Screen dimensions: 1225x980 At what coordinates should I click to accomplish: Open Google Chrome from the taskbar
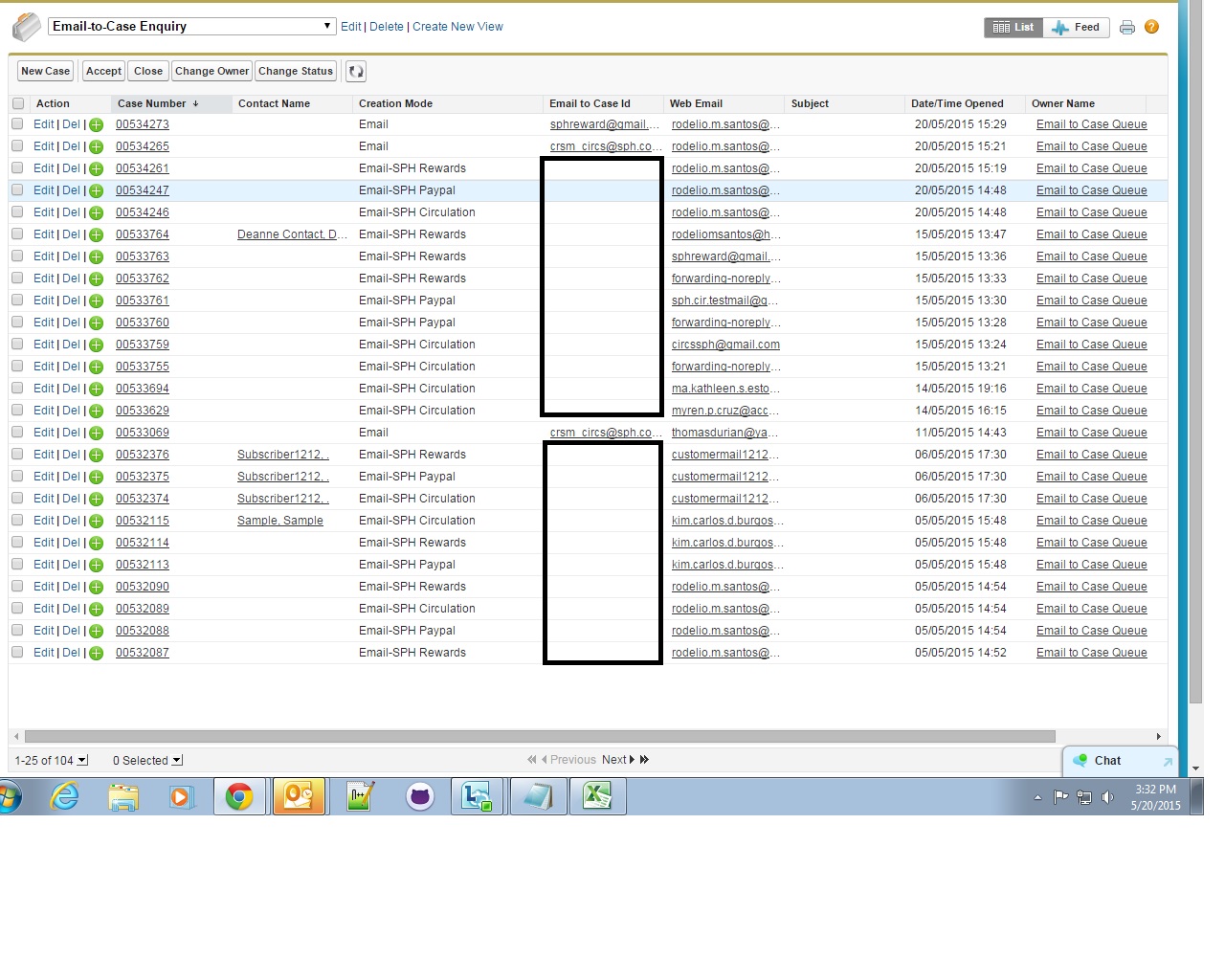point(239,796)
